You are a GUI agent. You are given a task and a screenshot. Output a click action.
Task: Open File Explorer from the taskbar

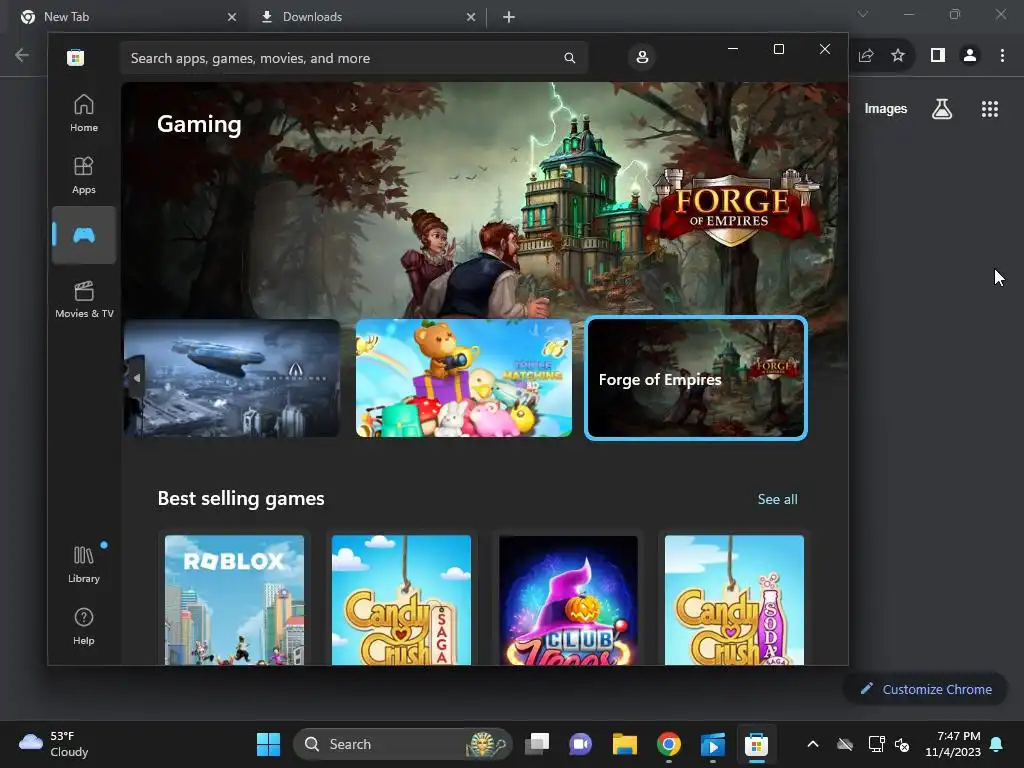tap(624, 744)
